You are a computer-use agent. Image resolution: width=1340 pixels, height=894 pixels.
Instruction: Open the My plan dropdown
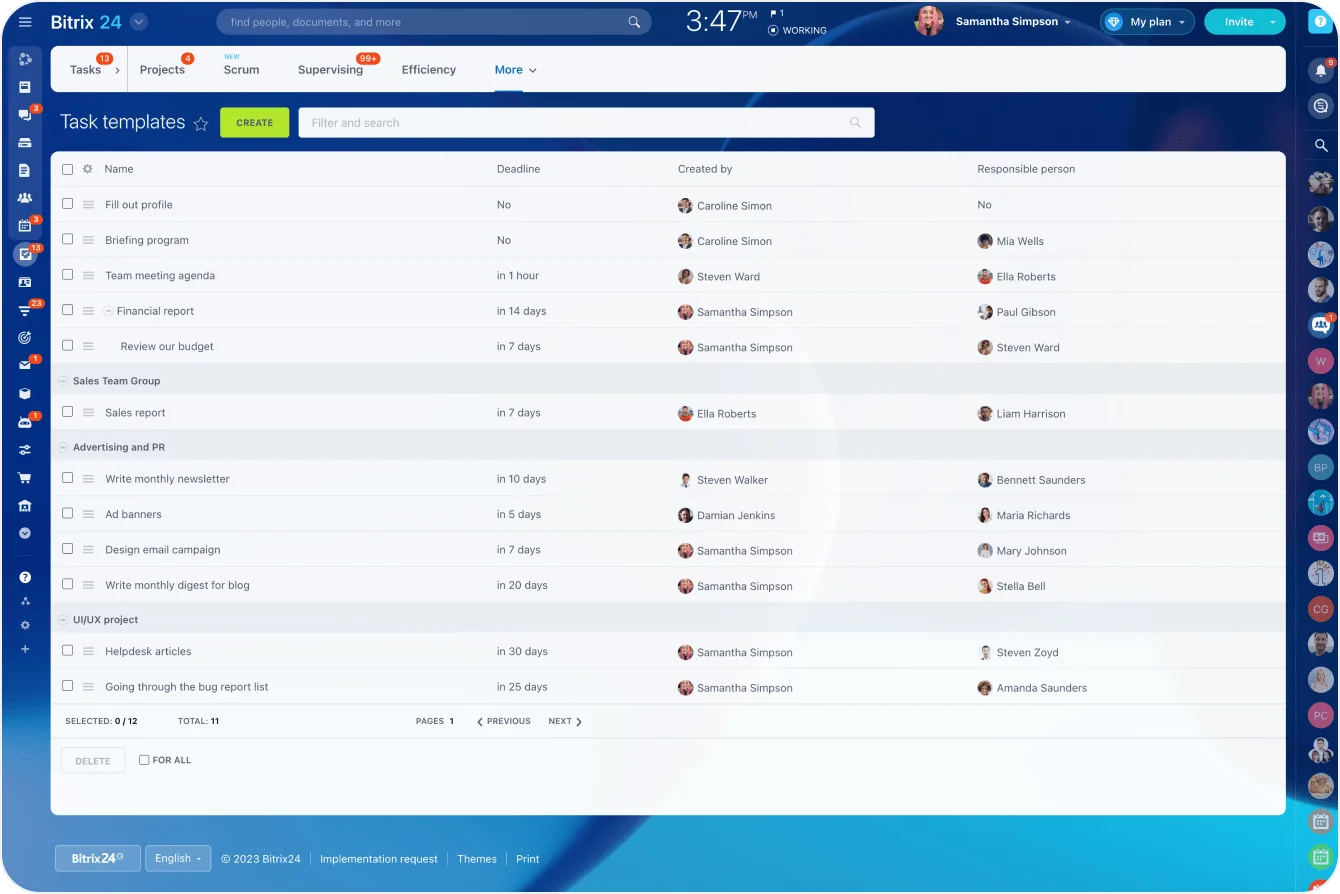pos(1147,22)
